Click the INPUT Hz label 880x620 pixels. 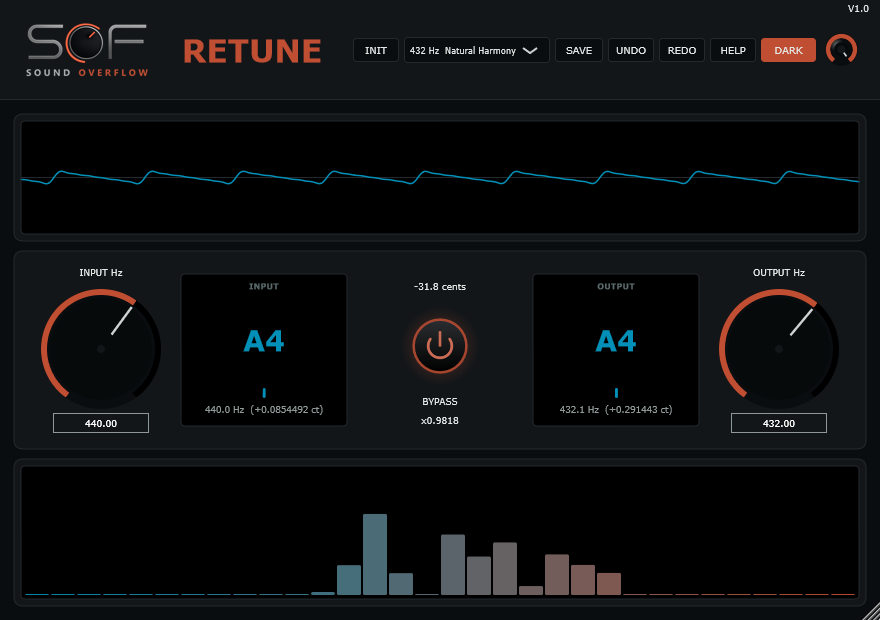point(101,273)
